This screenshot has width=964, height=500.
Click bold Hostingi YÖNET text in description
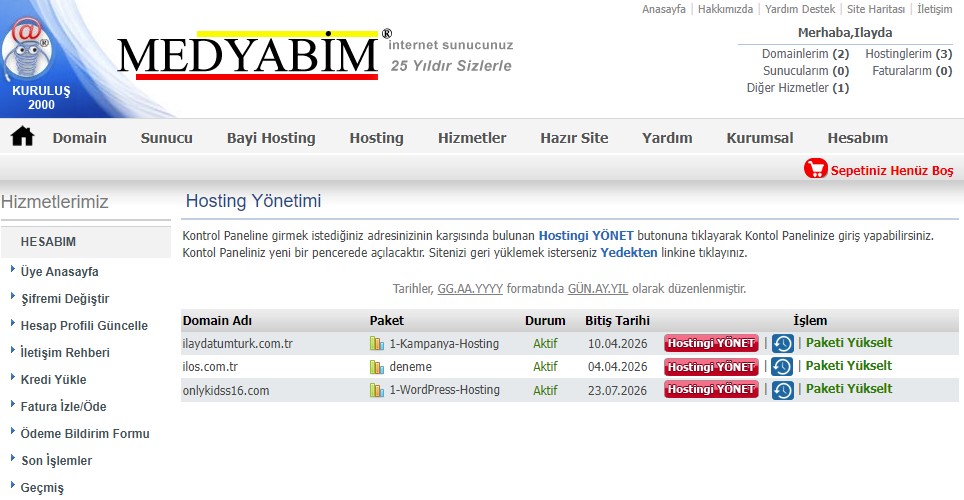click(x=586, y=236)
